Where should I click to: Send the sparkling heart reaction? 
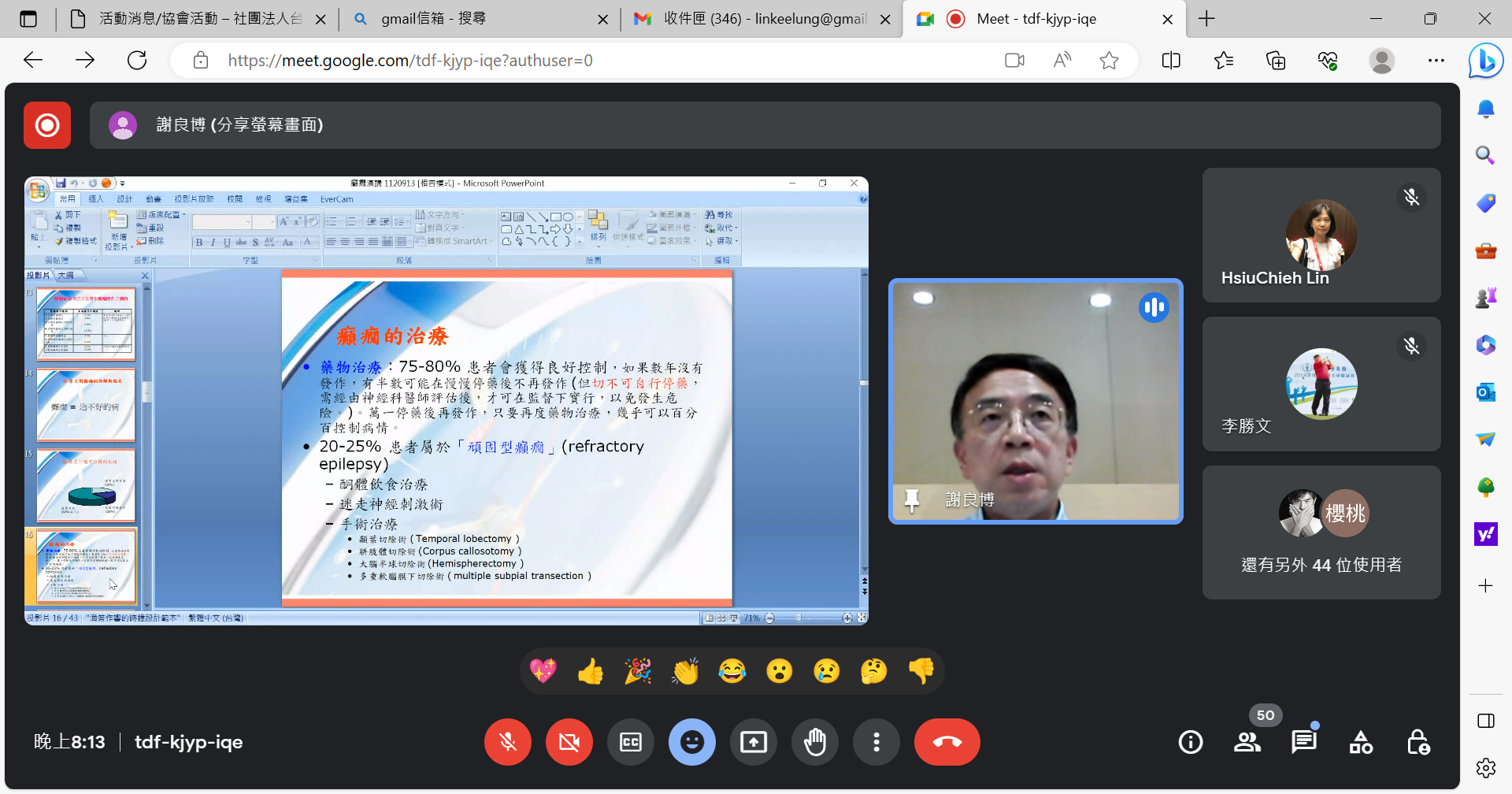pyautogui.click(x=543, y=671)
